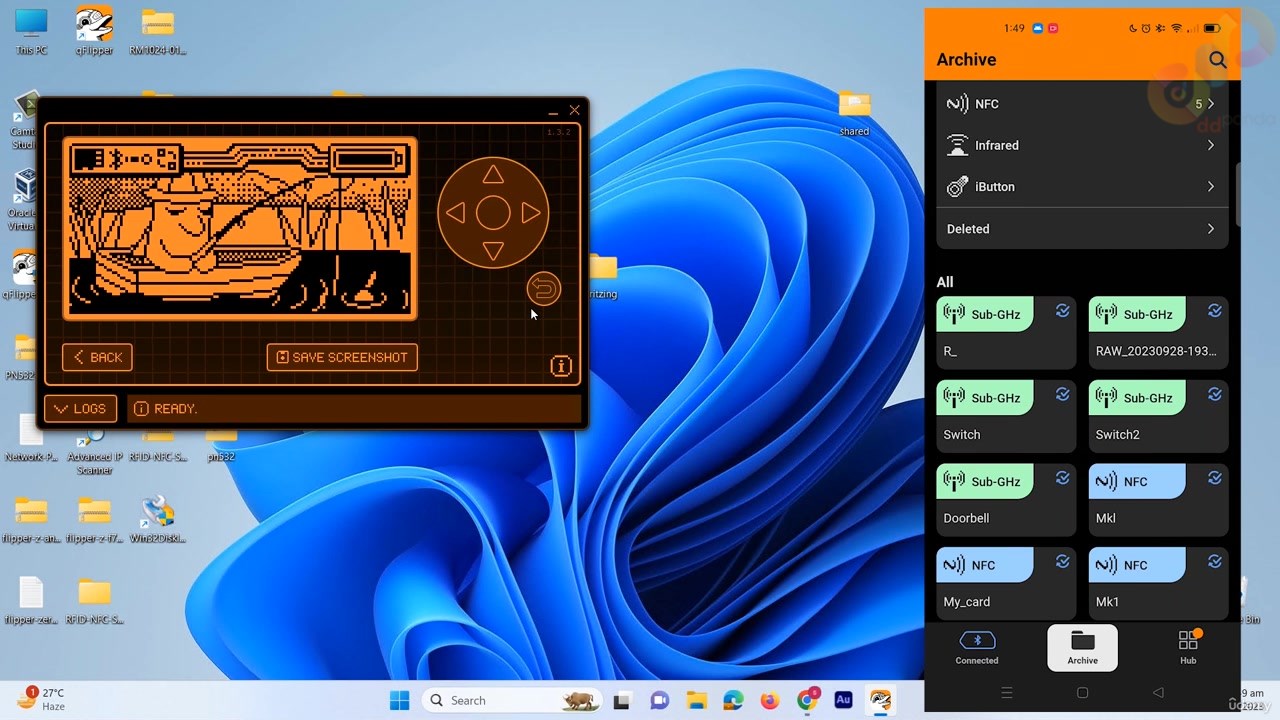Switch to the Hub tab
Image resolution: width=1280 pixels, height=720 pixels.
click(1188, 647)
